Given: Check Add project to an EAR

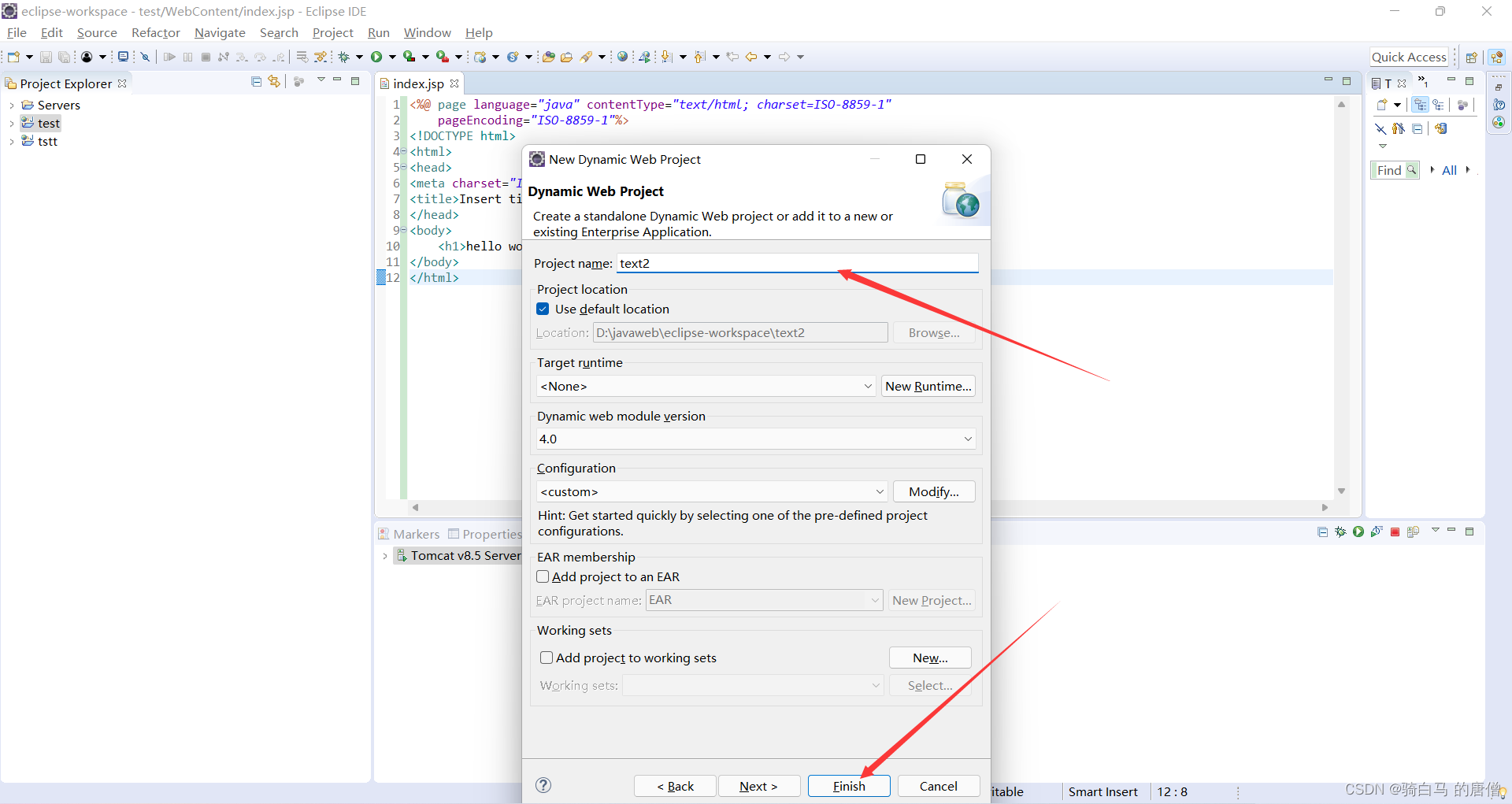Looking at the screenshot, I should [x=543, y=576].
